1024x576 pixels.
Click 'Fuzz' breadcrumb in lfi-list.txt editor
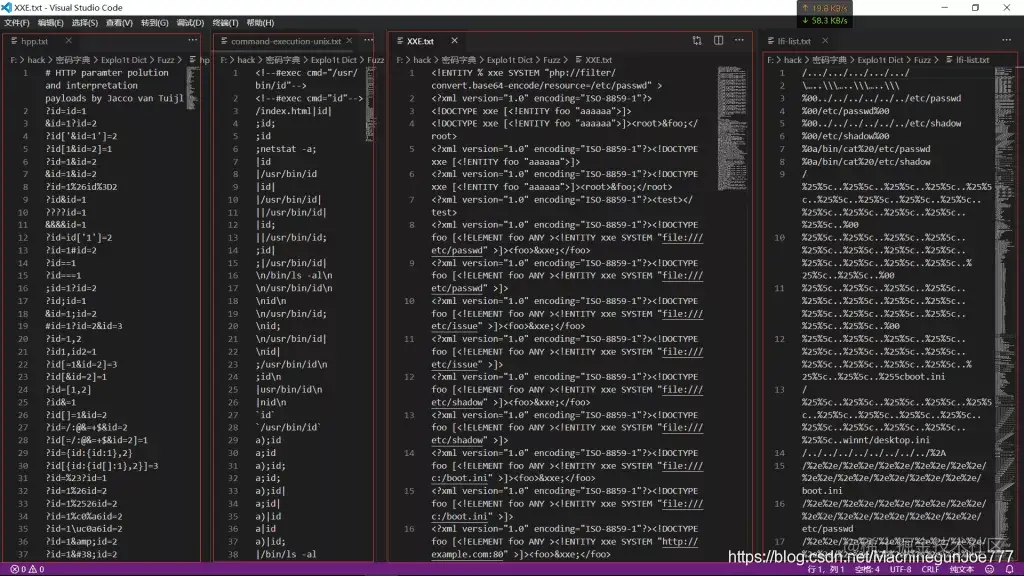[x=922, y=60]
